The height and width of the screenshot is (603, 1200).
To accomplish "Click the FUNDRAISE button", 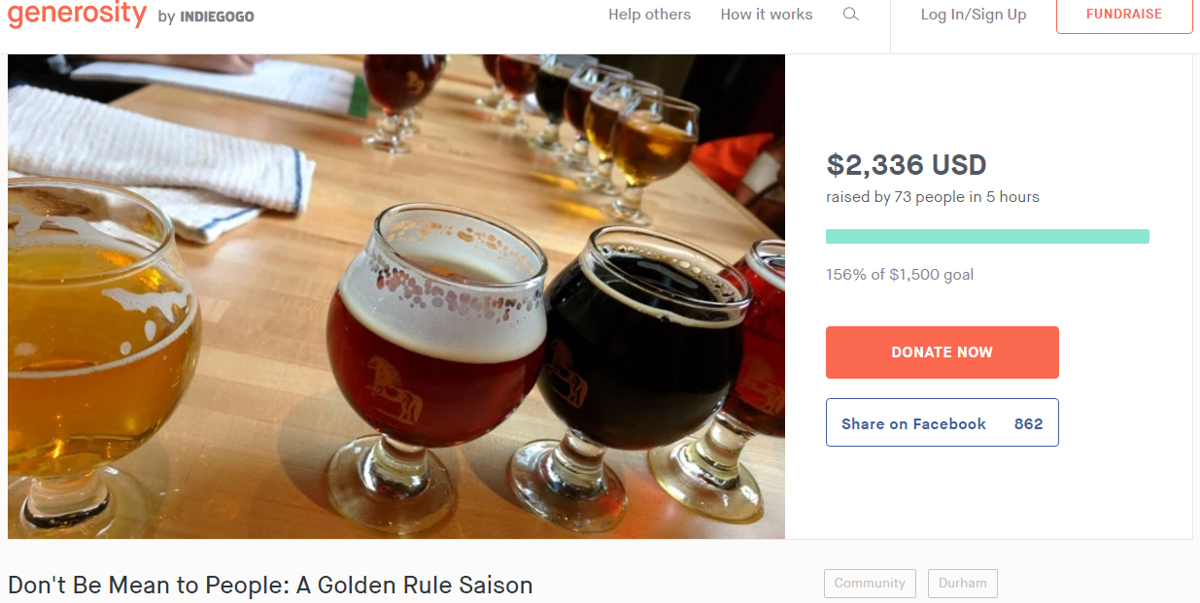I will (x=1124, y=15).
